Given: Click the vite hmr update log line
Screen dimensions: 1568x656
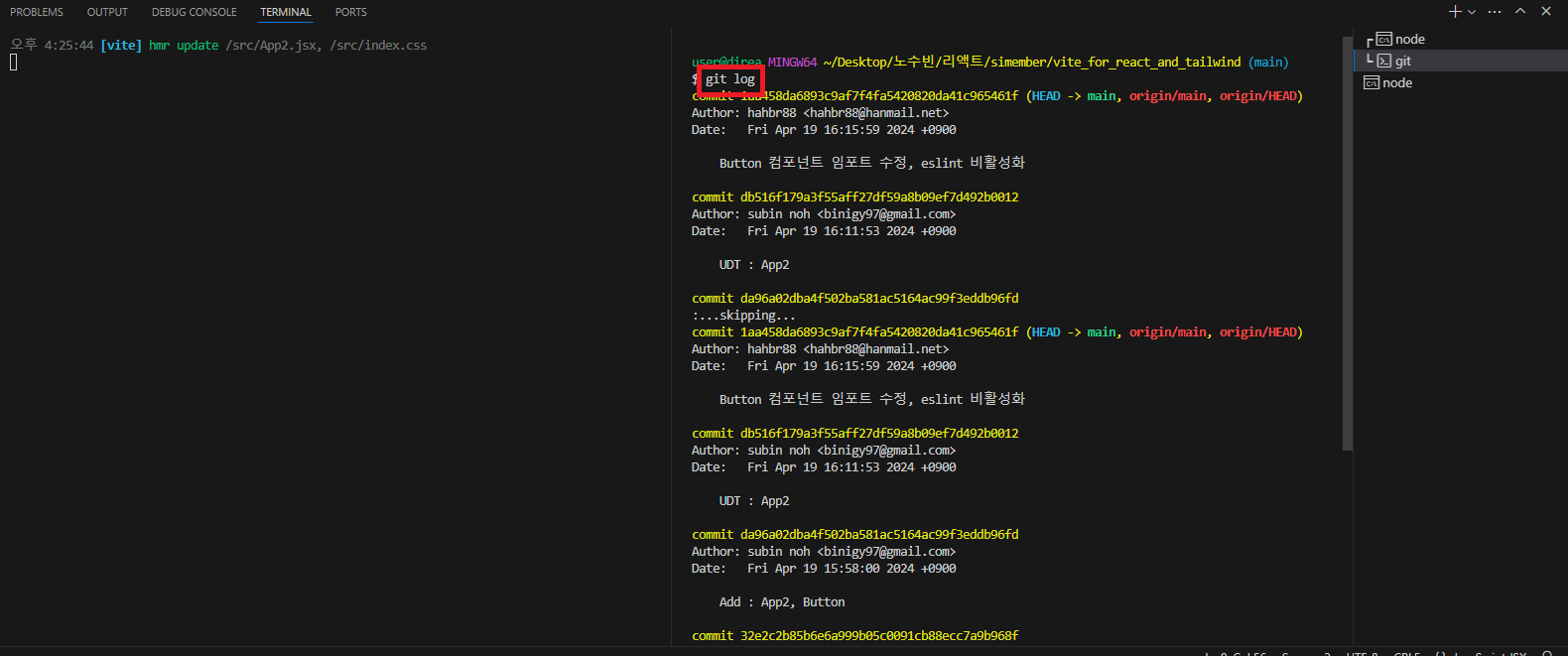Looking at the screenshot, I should (218, 46).
